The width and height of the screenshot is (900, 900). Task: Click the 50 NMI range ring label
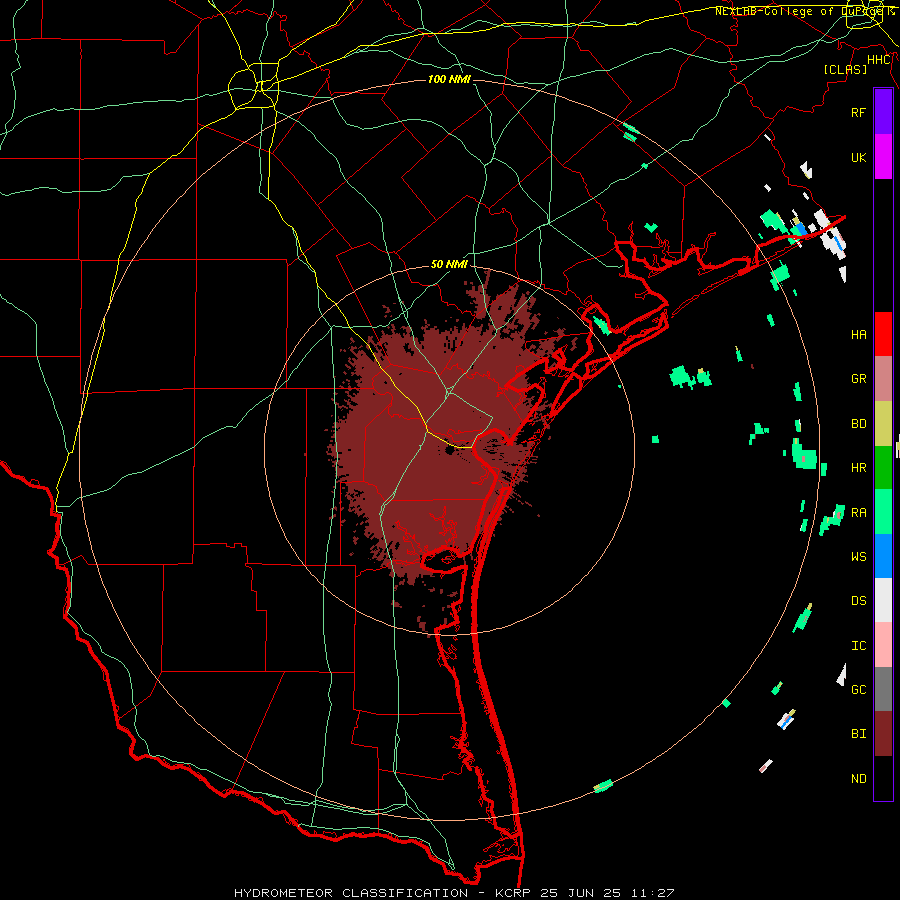tap(449, 264)
